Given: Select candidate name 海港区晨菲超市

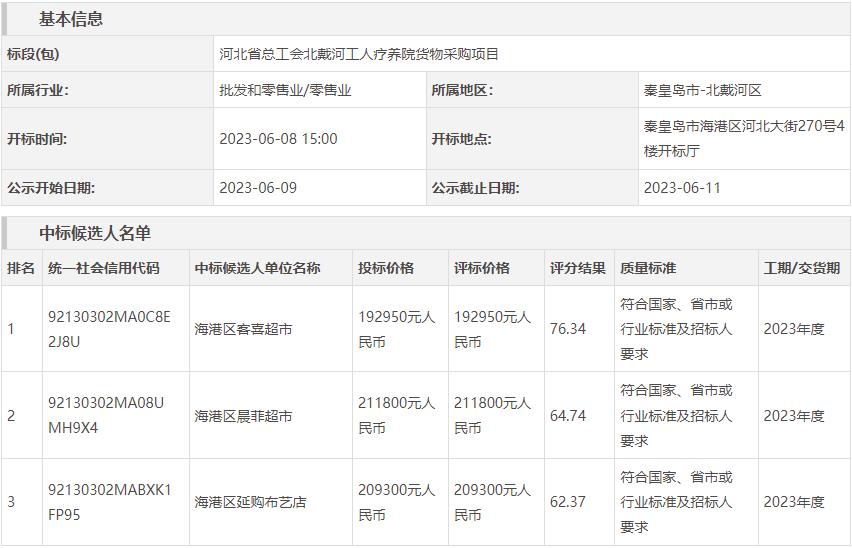Looking at the screenshot, I should (243, 416).
